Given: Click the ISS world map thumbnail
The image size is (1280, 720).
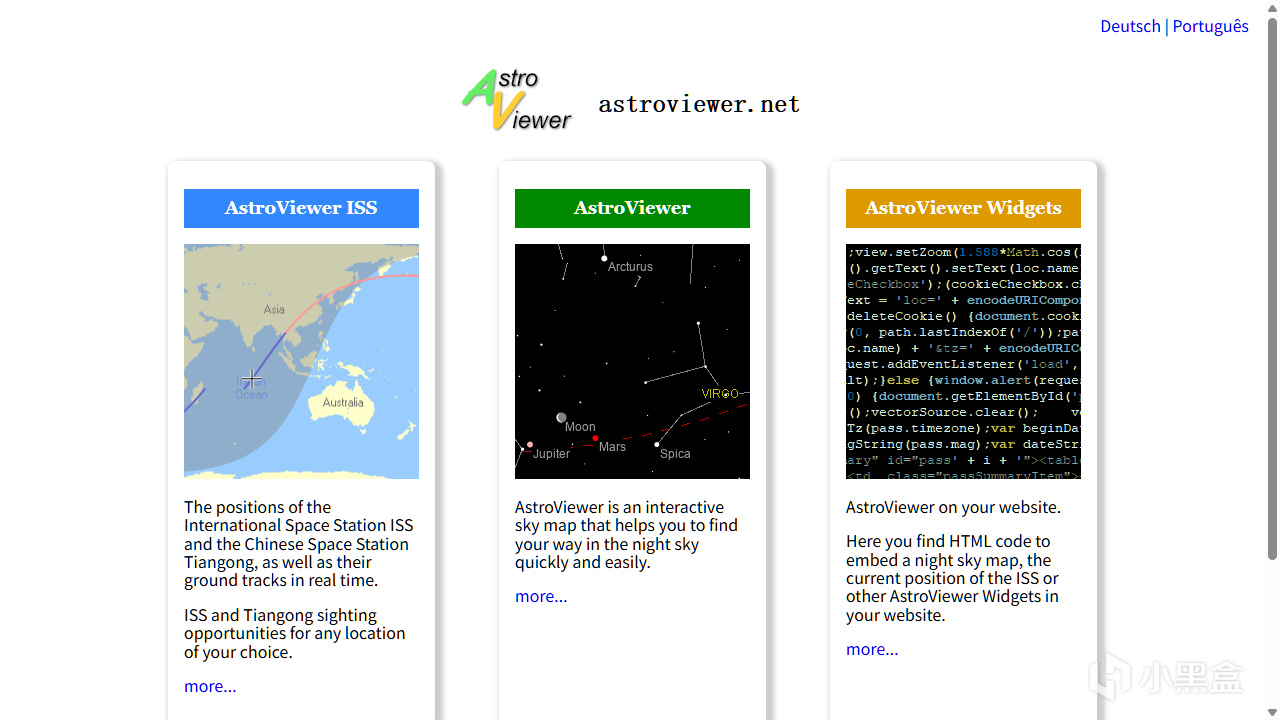Looking at the screenshot, I should click(301, 361).
